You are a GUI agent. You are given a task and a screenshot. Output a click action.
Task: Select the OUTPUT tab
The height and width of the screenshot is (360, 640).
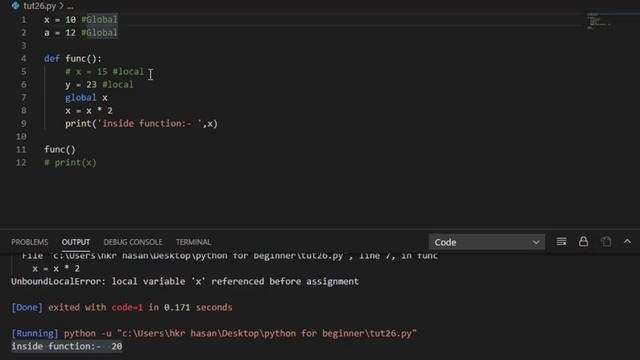point(76,242)
